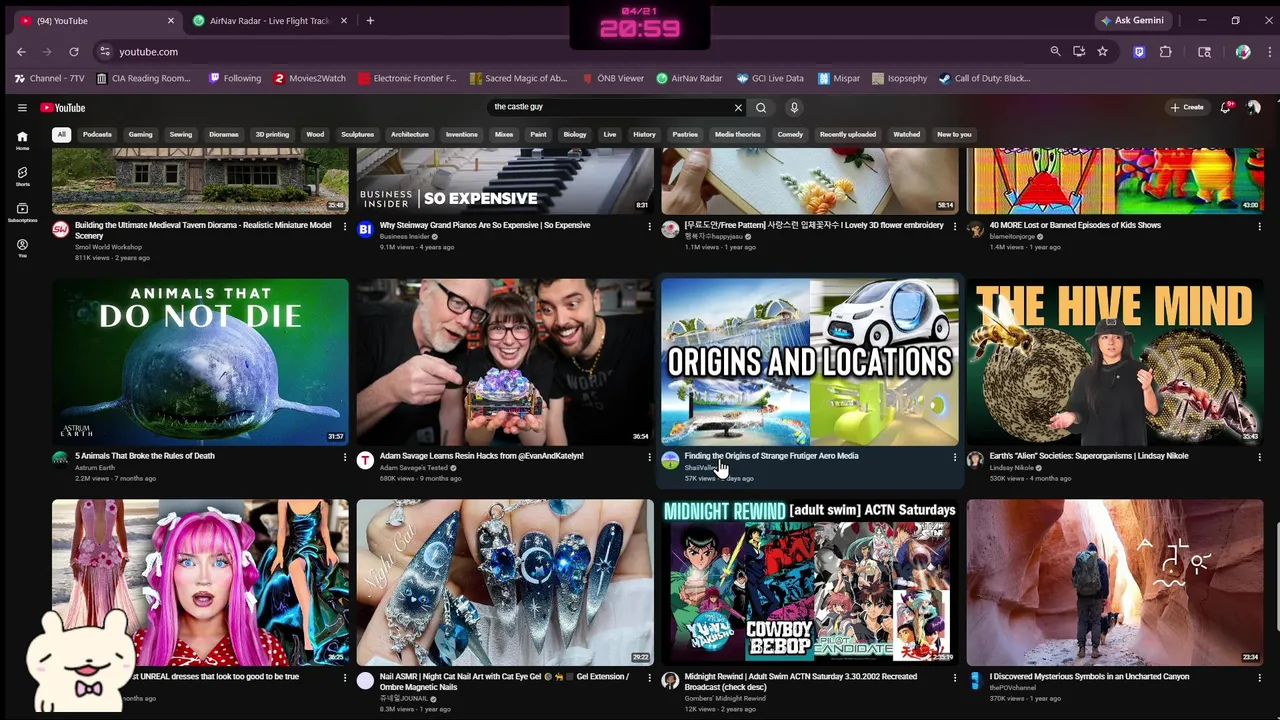Open the YouTube hamburger guide menu
1280x720 pixels.
pos(22,108)
